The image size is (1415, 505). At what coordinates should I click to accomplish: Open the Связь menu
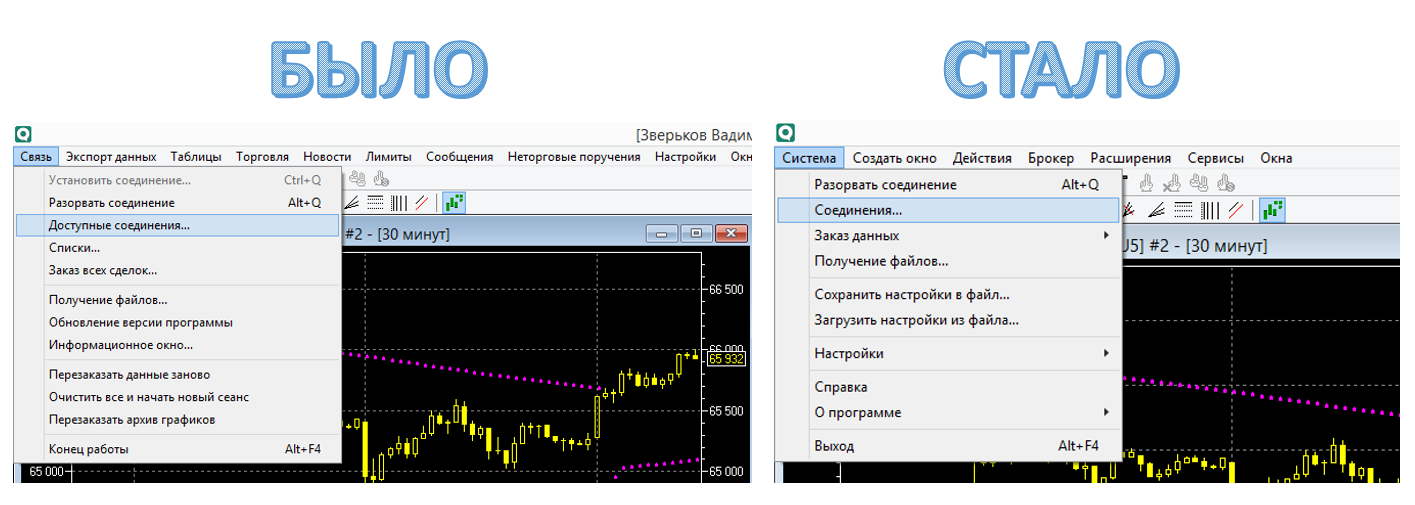click(x=37, y=157)
